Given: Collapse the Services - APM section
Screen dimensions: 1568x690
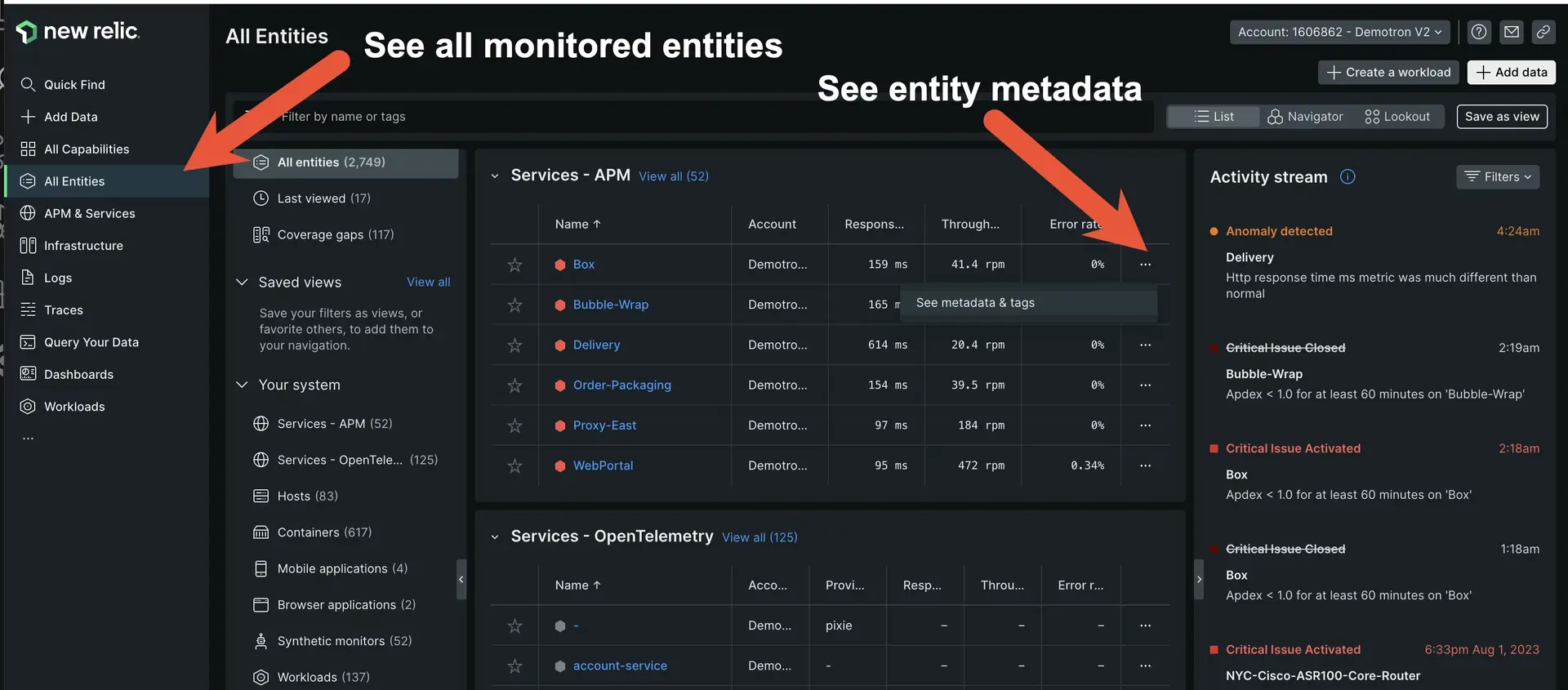Looking at the screenshot, I should click(495, 176).
